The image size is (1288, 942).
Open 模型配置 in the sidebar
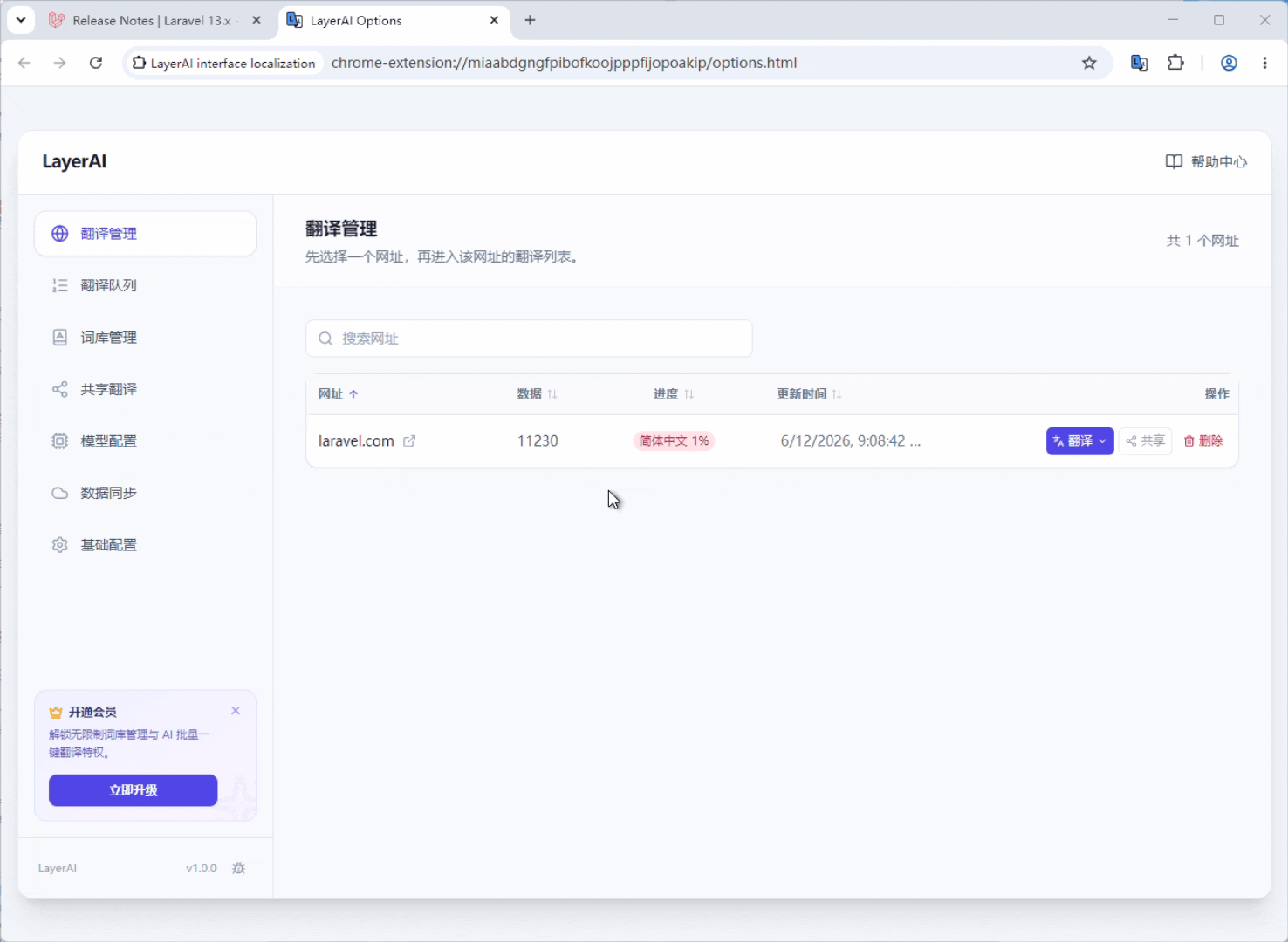[x=145, y=441]
